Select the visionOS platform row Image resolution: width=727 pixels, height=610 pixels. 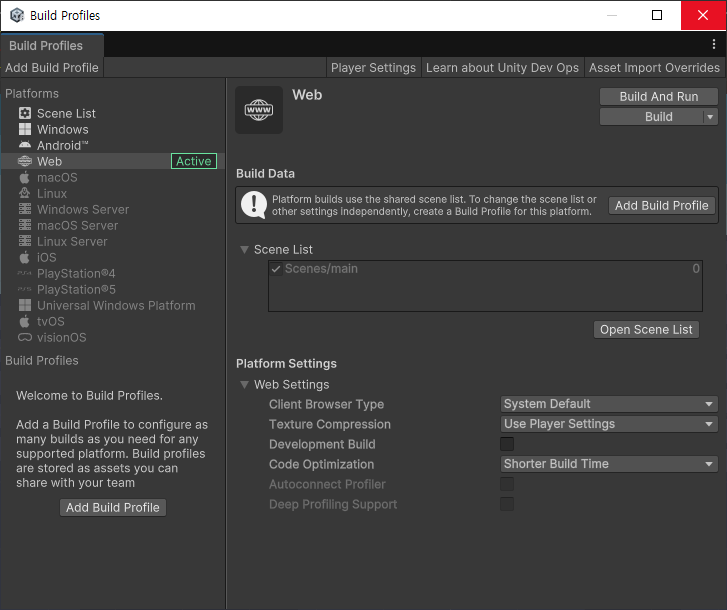[113, 337]
